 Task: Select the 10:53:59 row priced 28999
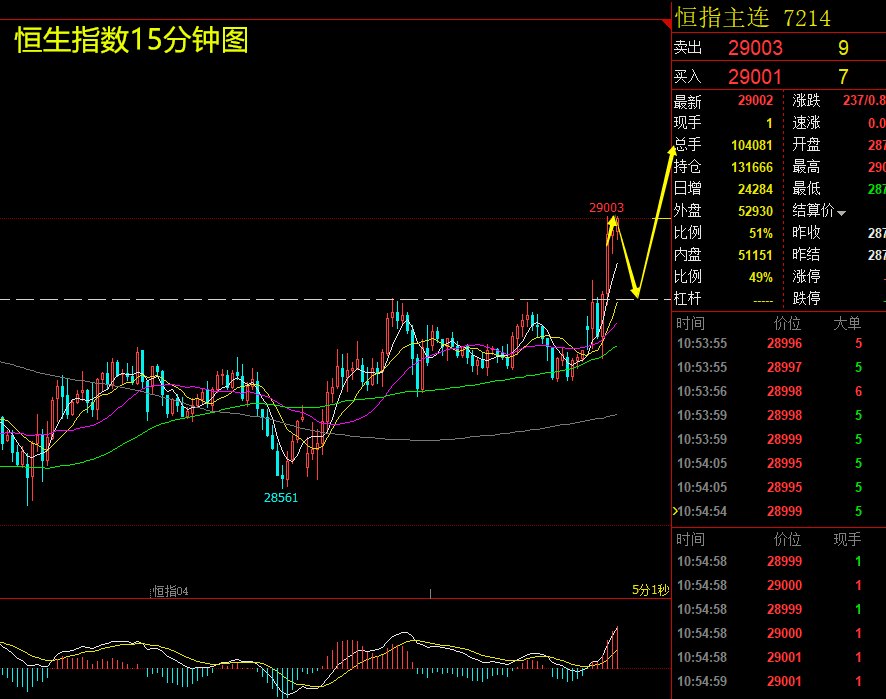(779, 440)
